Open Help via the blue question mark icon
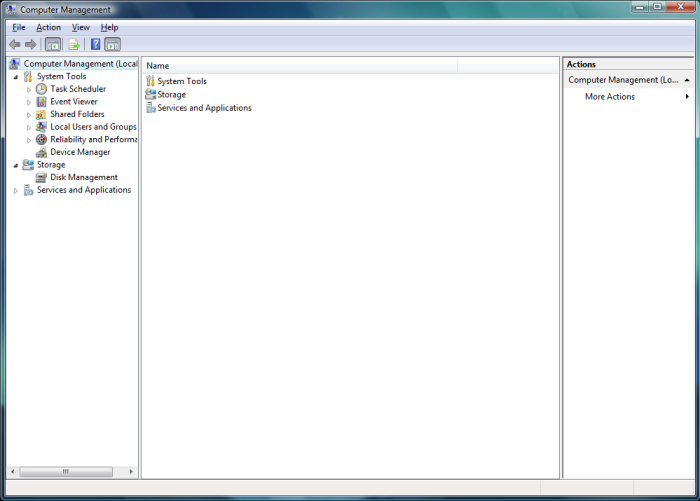This screenshot has height=501, width=700. [x=95, y=44]
